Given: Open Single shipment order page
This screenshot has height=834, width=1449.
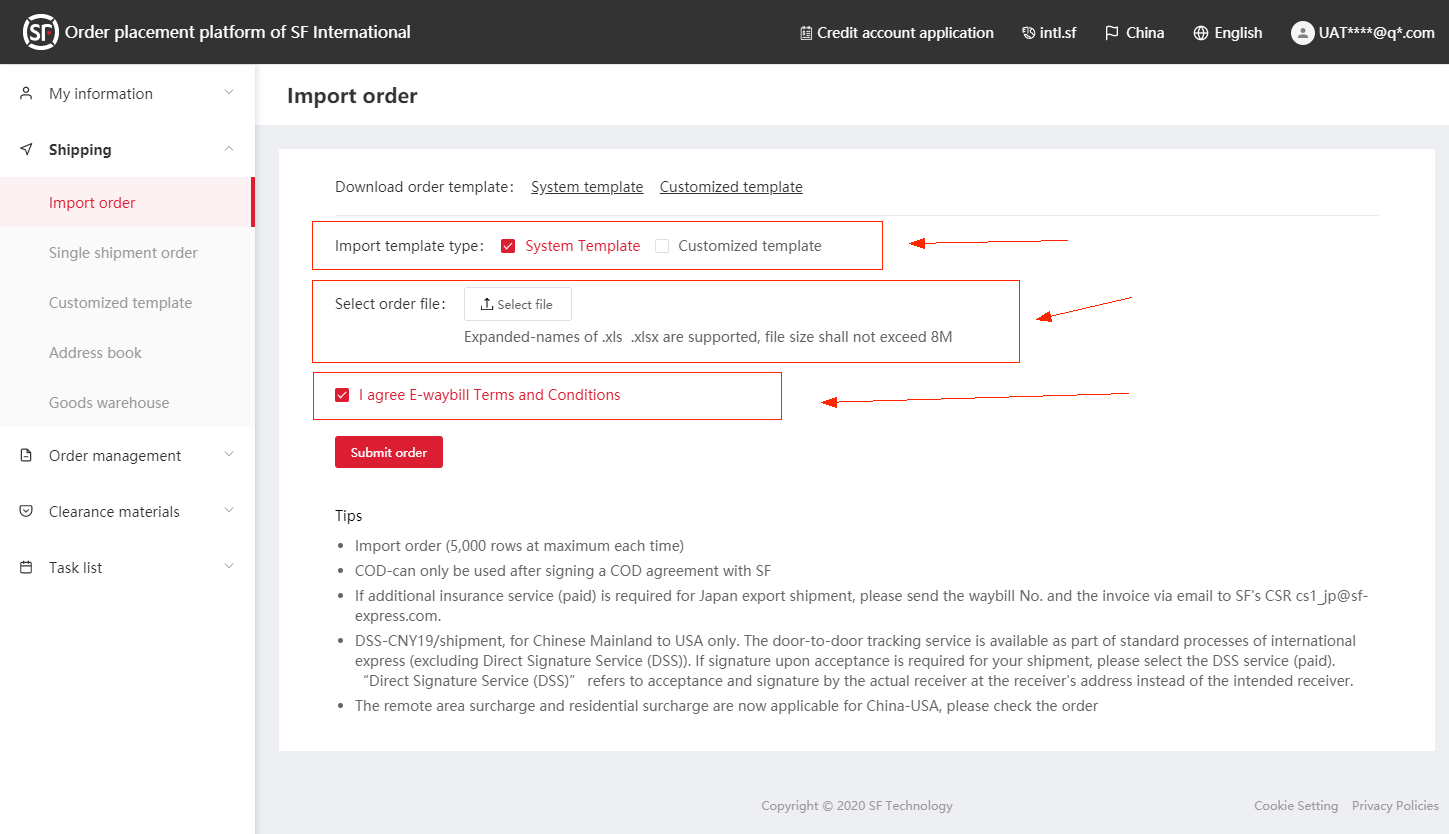Looking at the screenshot, I should (127, 253).
